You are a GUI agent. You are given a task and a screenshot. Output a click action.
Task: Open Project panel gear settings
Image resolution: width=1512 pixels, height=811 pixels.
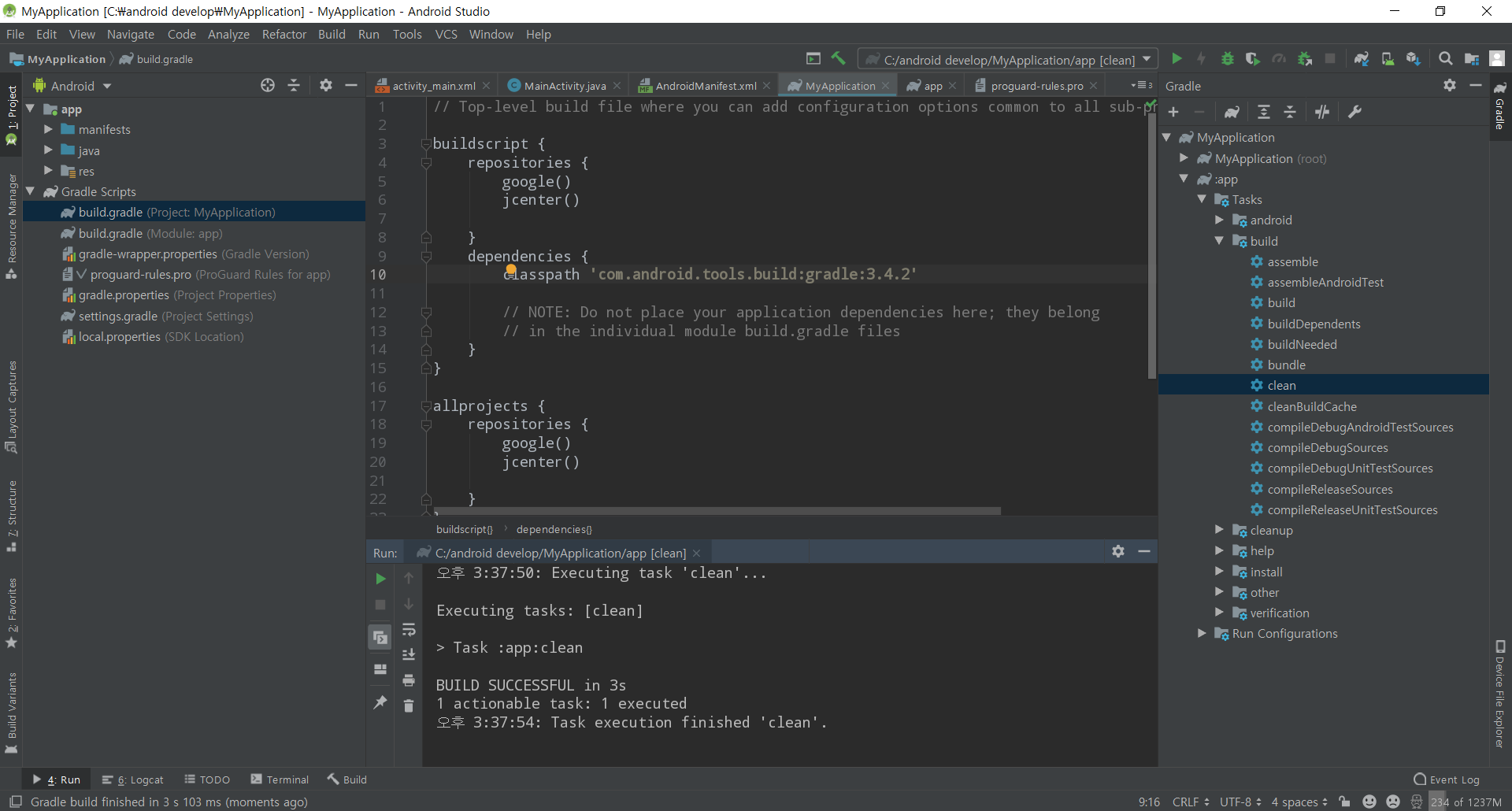326,85
